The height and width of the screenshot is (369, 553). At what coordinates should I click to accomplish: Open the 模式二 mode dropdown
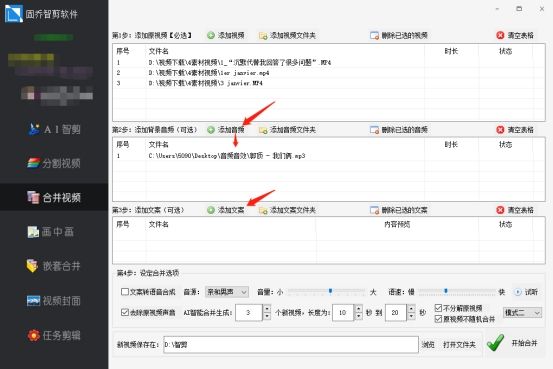pos(522,313)
